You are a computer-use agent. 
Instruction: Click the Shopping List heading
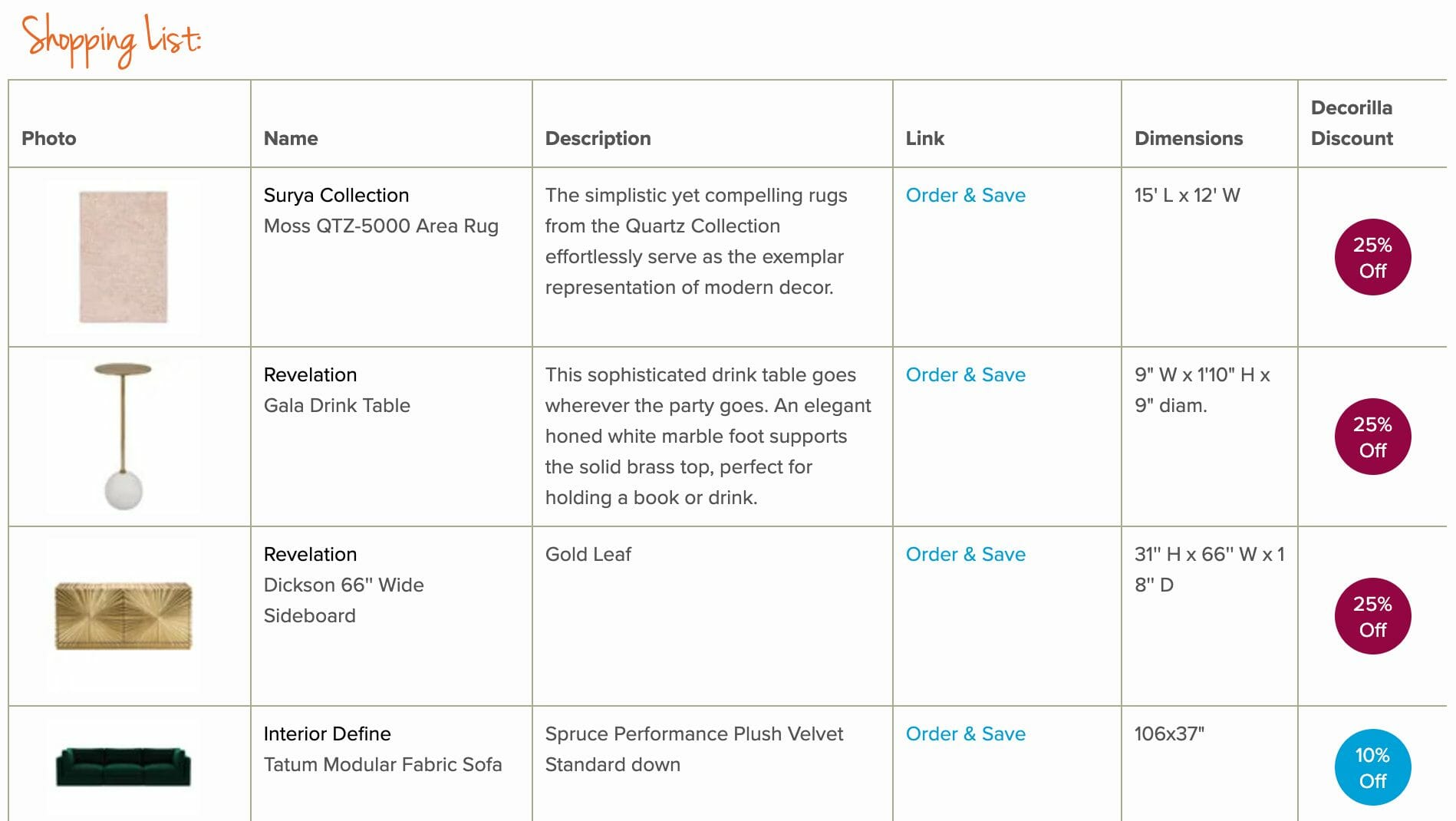point(111,38)
